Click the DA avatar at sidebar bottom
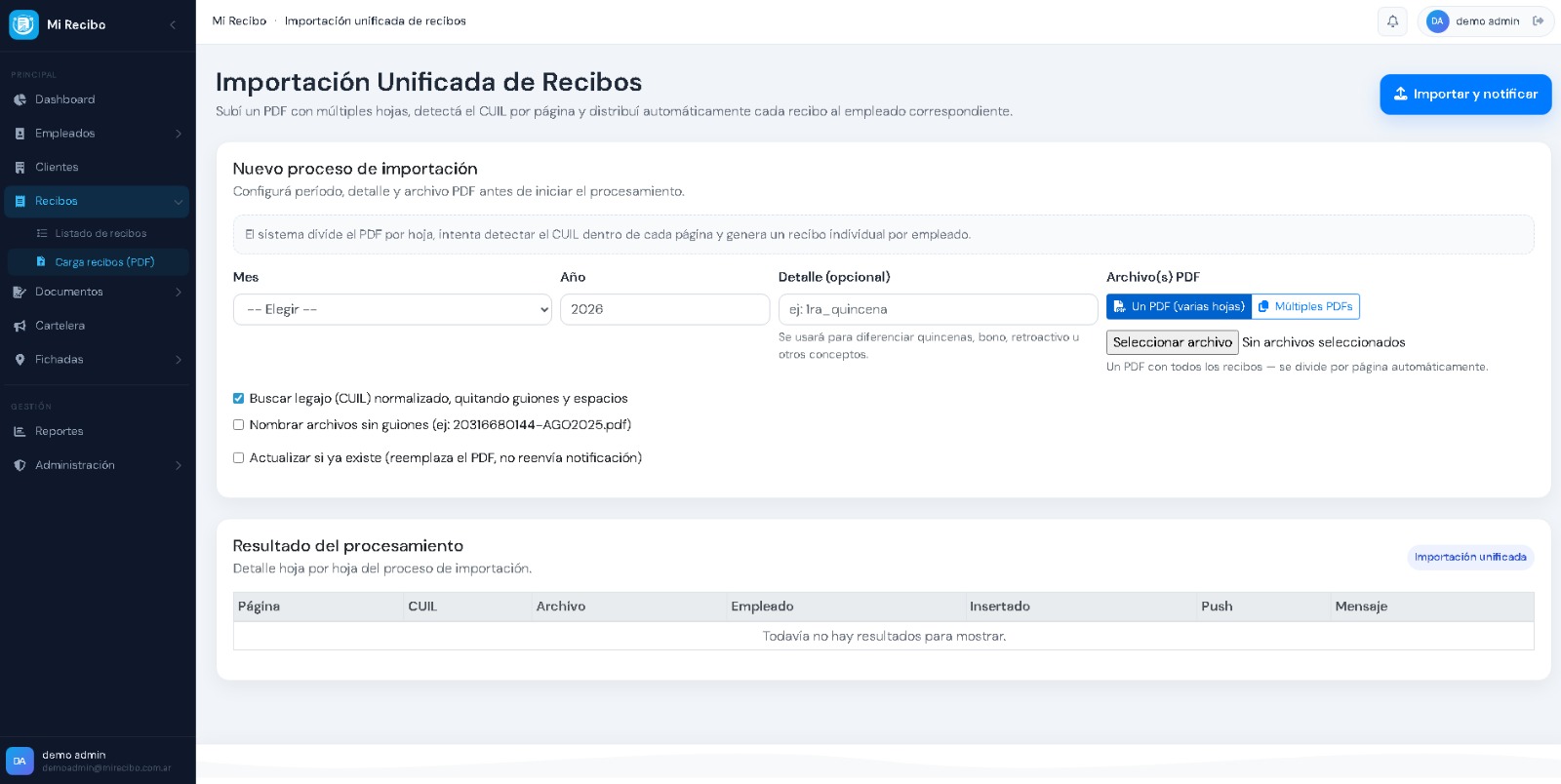The height and width of the screenshot is (784, 1561). (x=20, y=761)
